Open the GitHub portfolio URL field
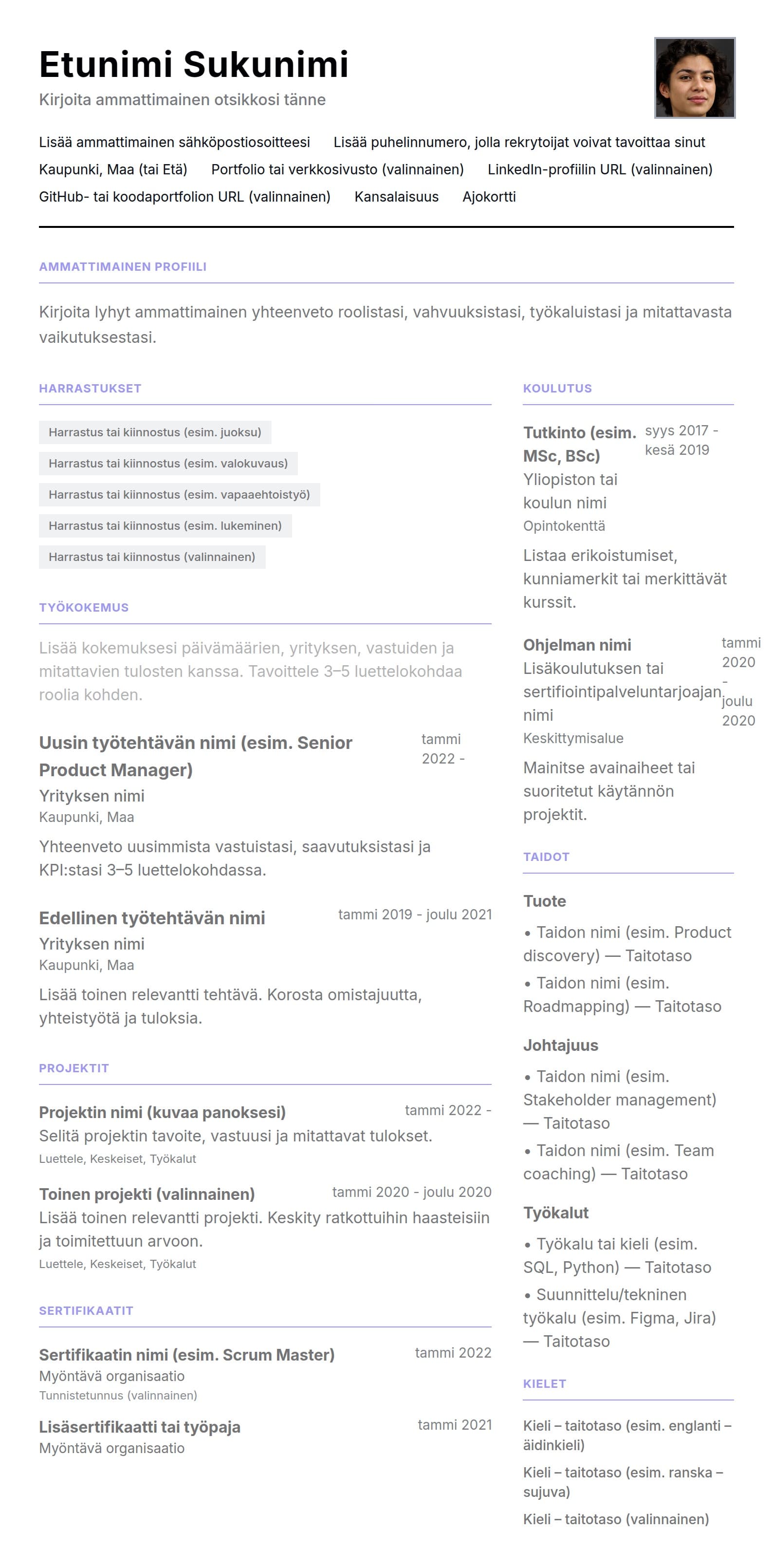Image resolution: width=773 pixels, height=1568 pixels. coord(184,197)
